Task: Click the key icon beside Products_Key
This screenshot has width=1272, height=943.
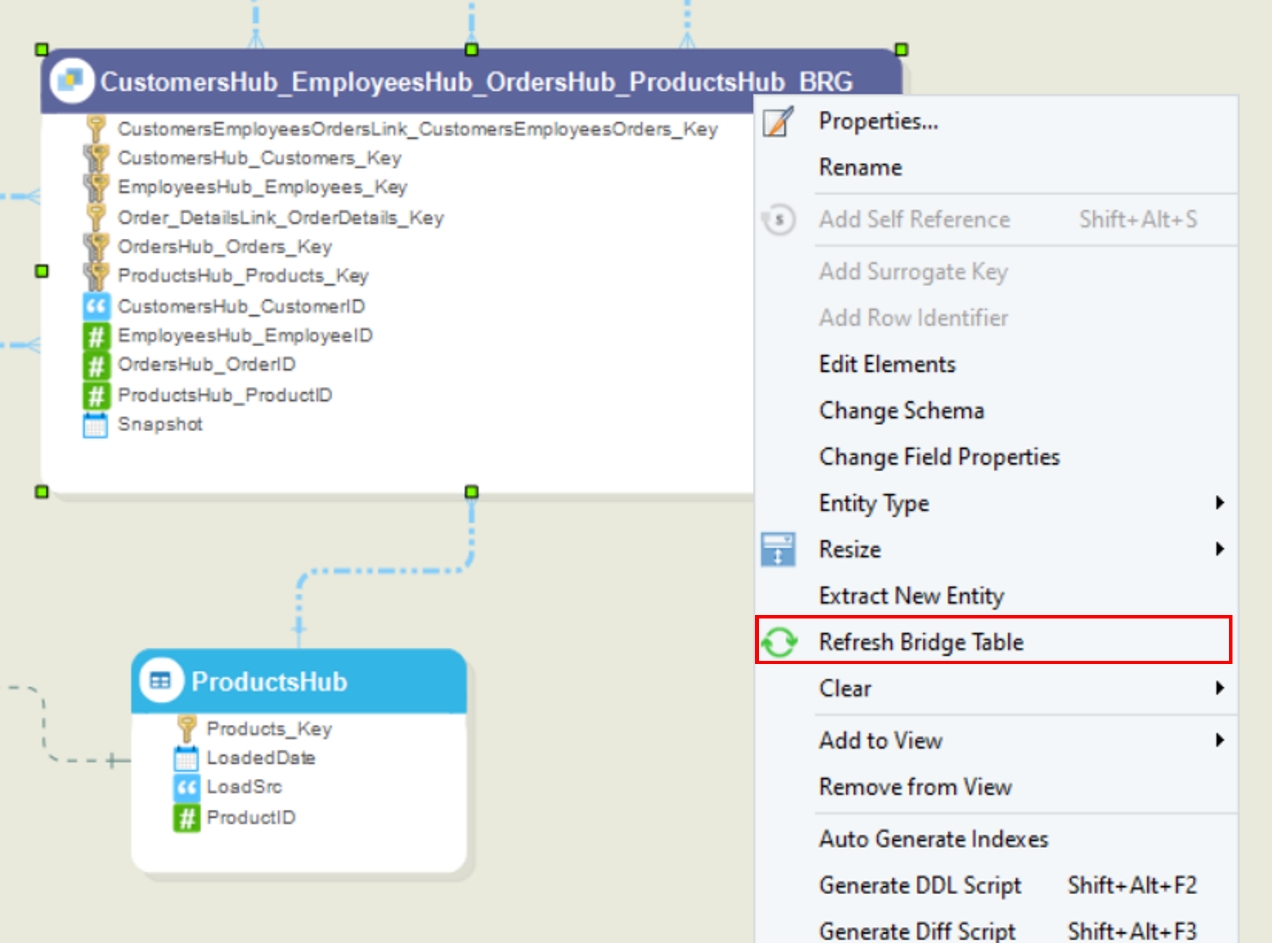Action: 186,729
